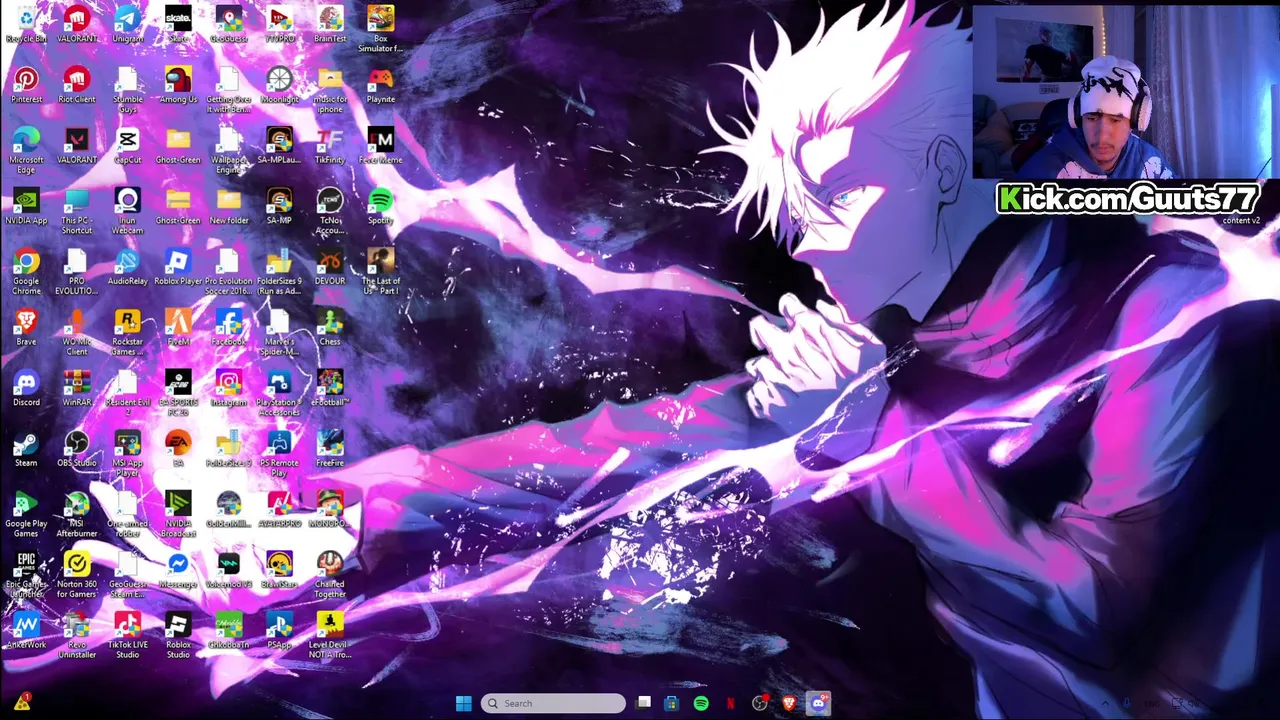Select the Level Devil game icon
Screen dimensions: 1280x720
pyautogui.click(x=330, y=636)
